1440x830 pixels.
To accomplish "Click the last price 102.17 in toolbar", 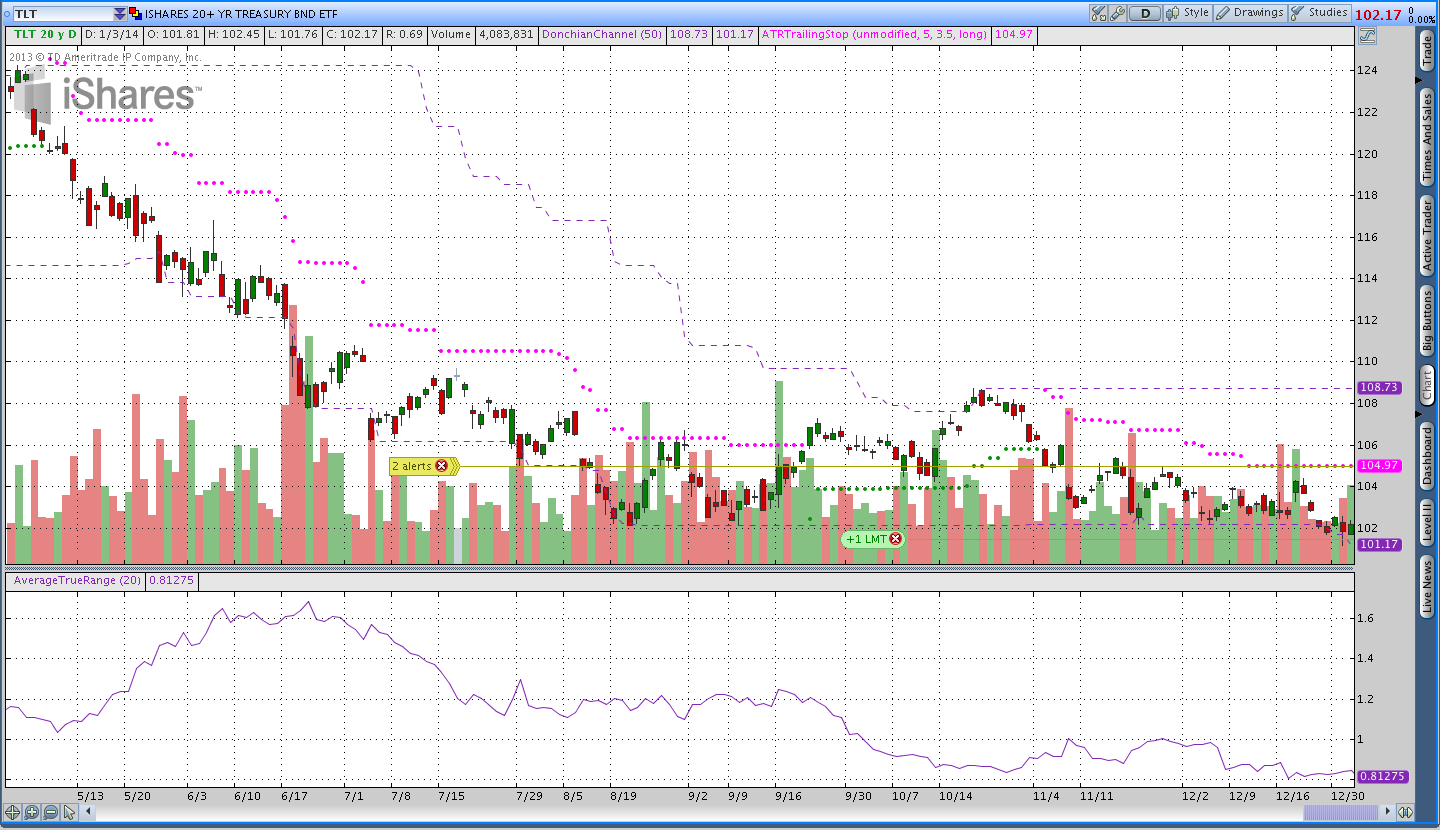I will 1378,14.
